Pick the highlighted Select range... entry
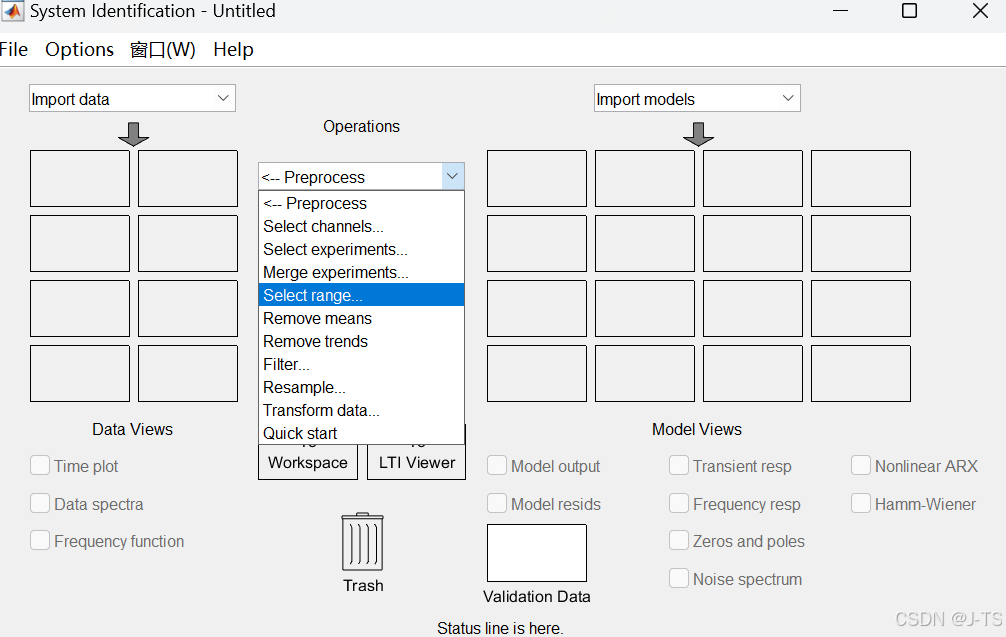This screenshot has width=1006, height=637. [361, 295]
